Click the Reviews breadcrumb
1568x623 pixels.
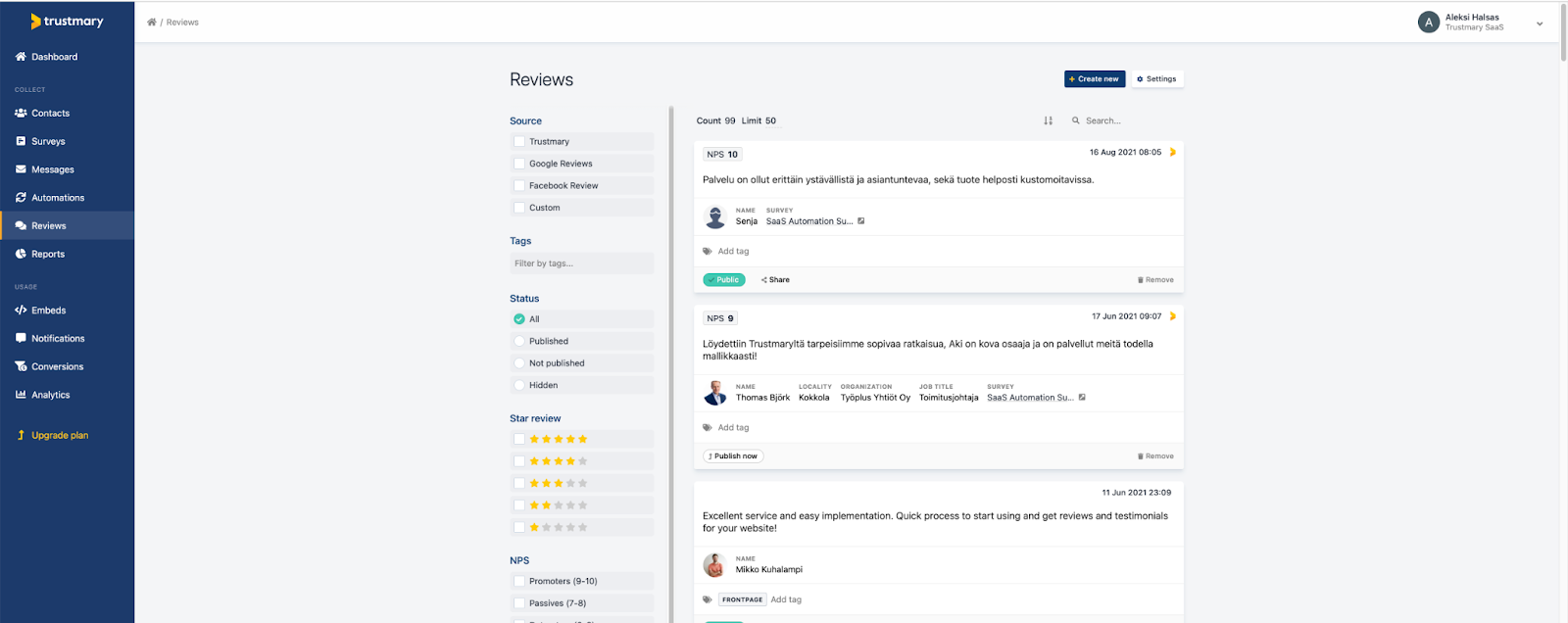tap(182, 22)
